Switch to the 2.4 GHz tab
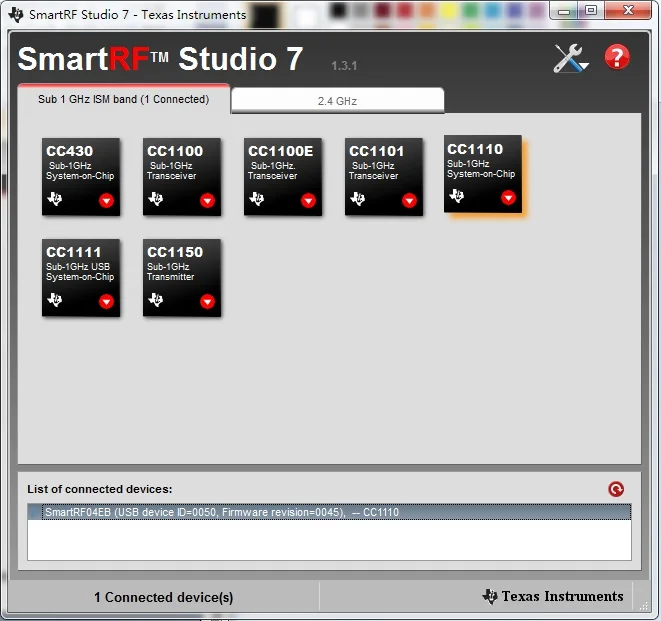661x621 pixels. pyautogui.click(x=338, y=101)
